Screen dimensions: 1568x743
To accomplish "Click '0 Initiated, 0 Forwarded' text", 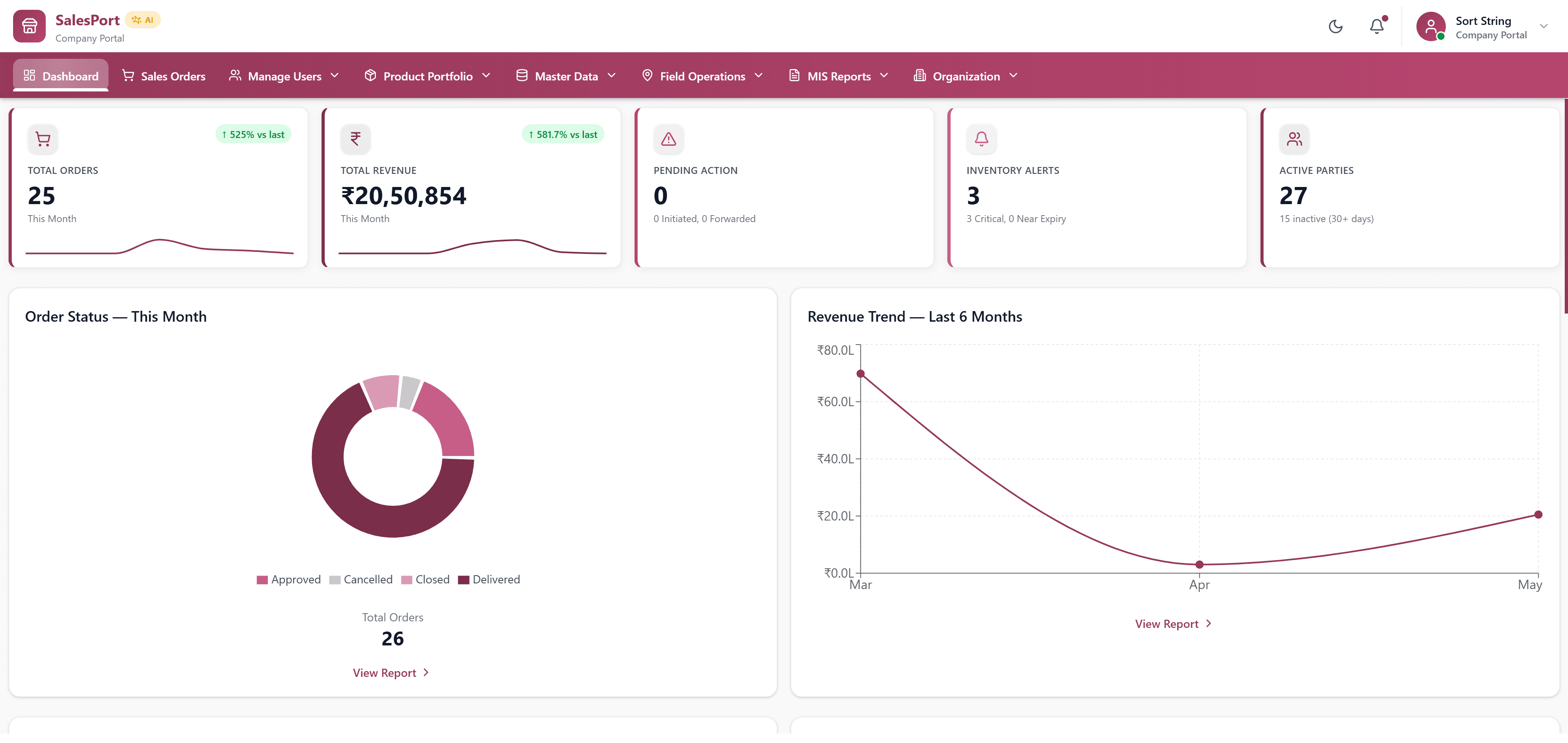I will (704, 219).
